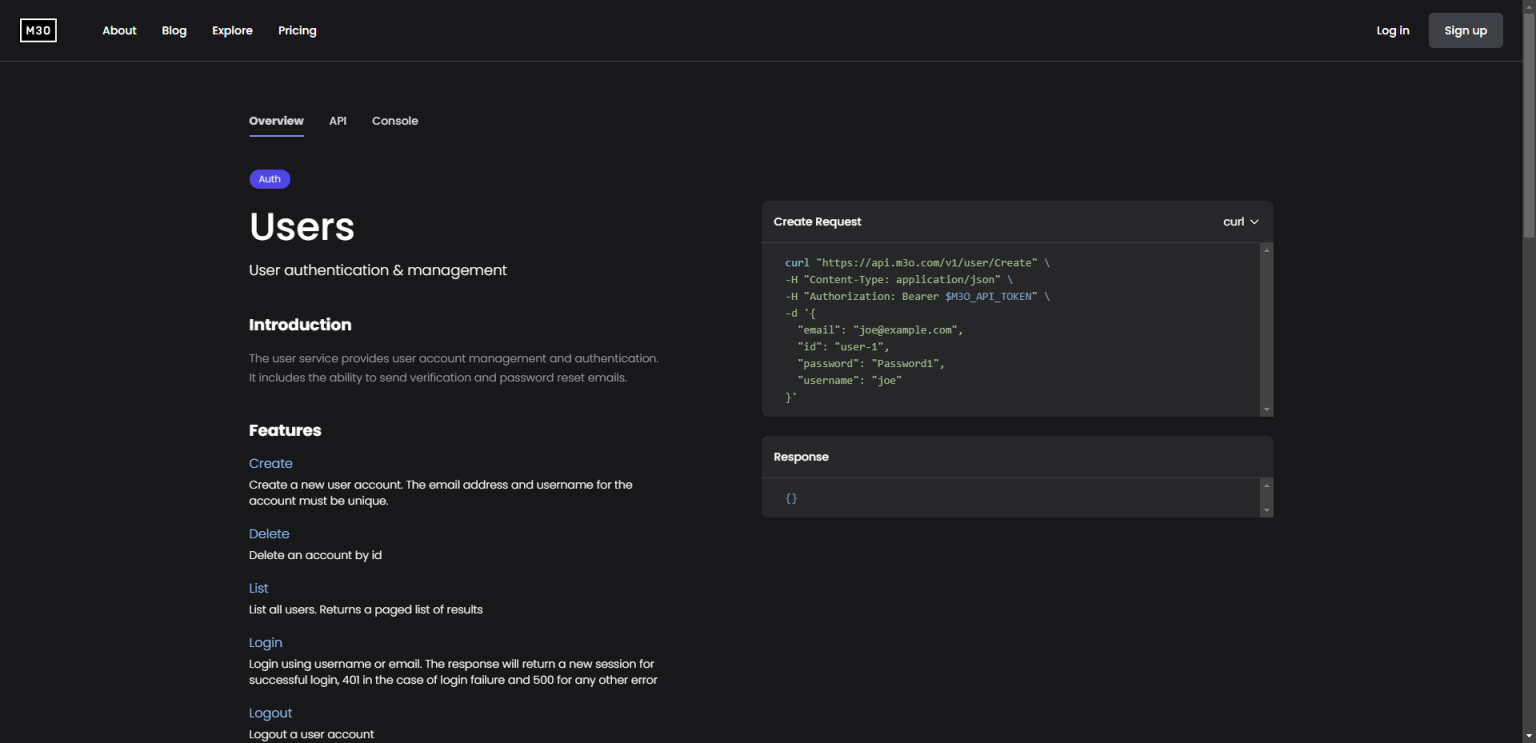The image size is (1536, 743).
Task: Click the M3O logo
Action: (x=38, y=30)
